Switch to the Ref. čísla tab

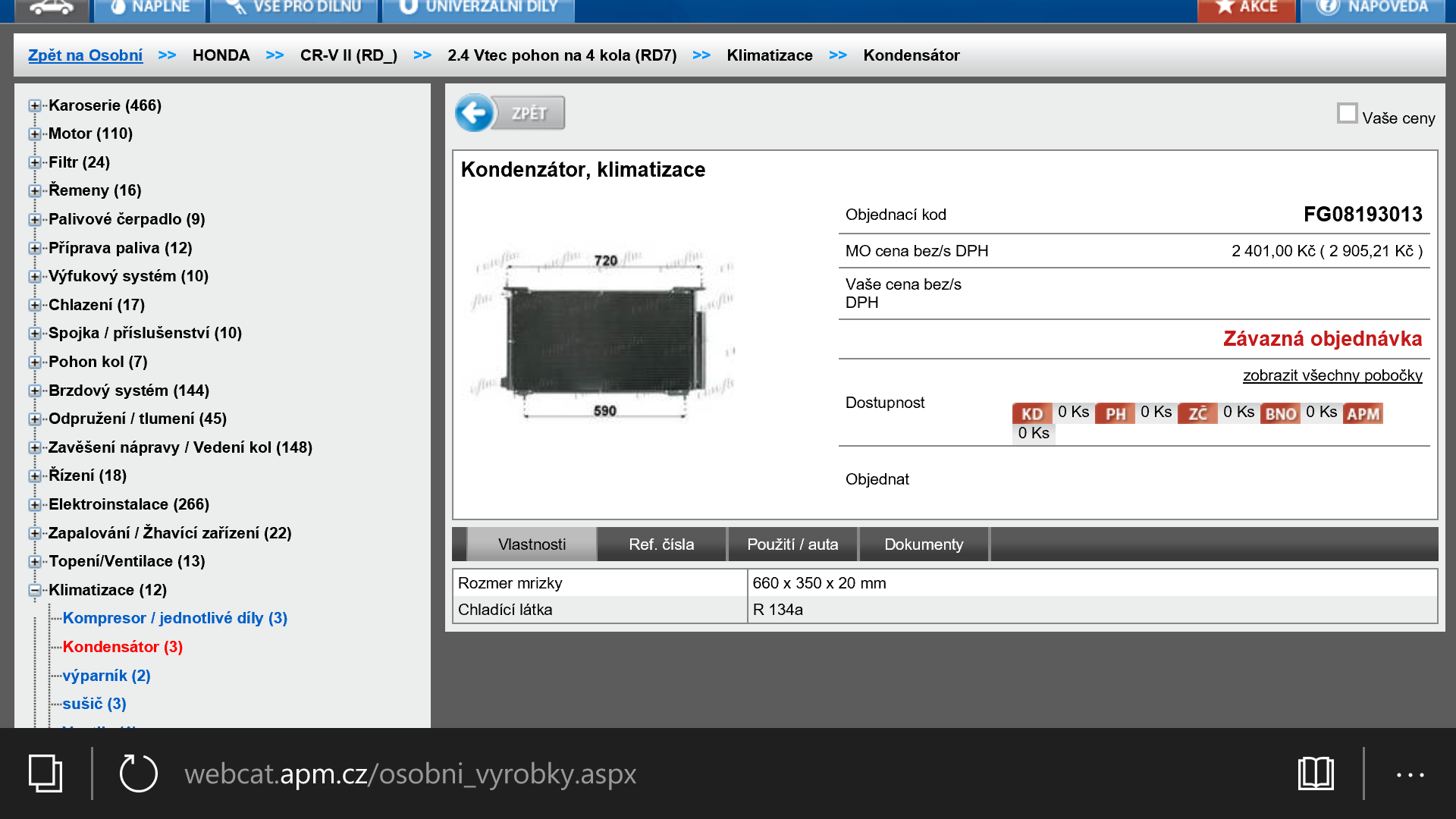[x=661, y=544]
